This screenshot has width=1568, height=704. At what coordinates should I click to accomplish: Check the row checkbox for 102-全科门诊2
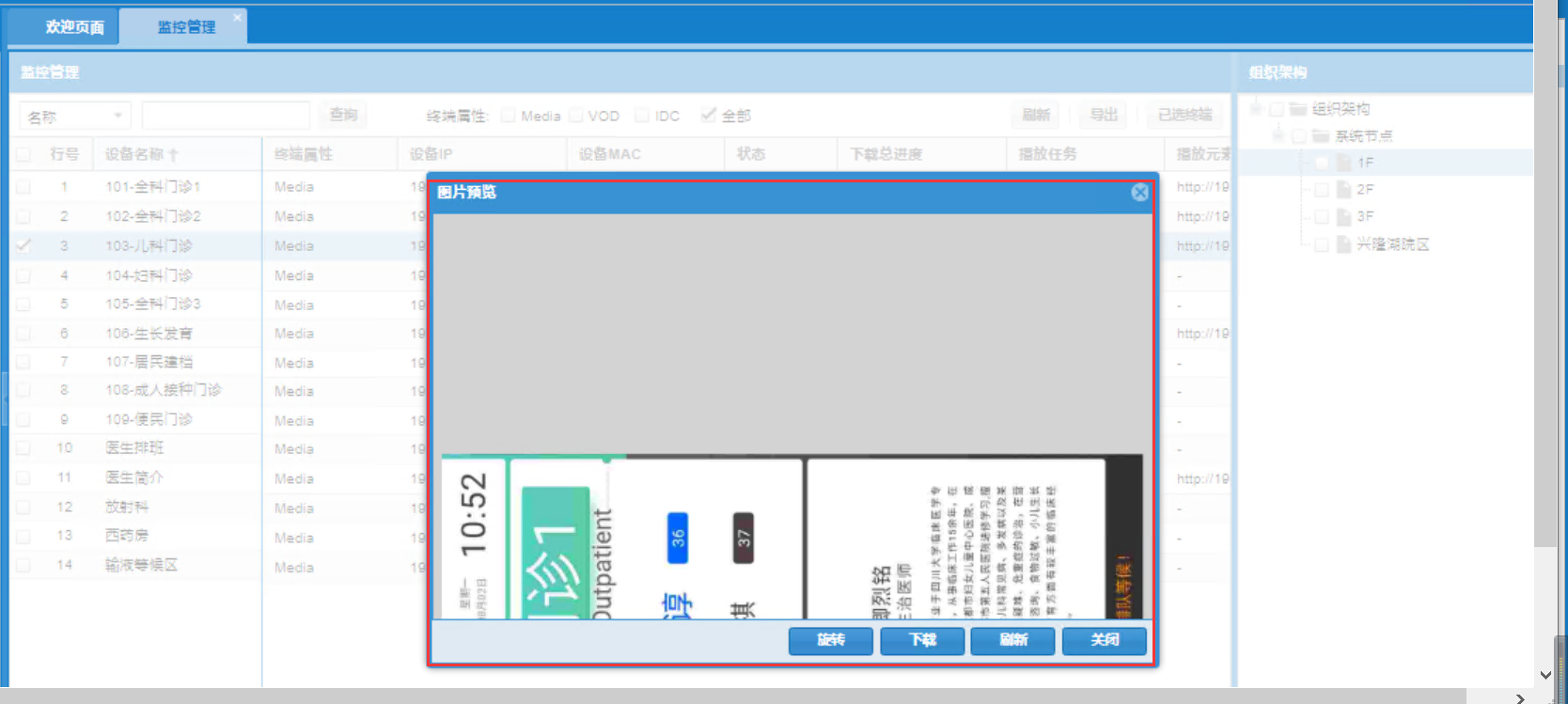23,216
